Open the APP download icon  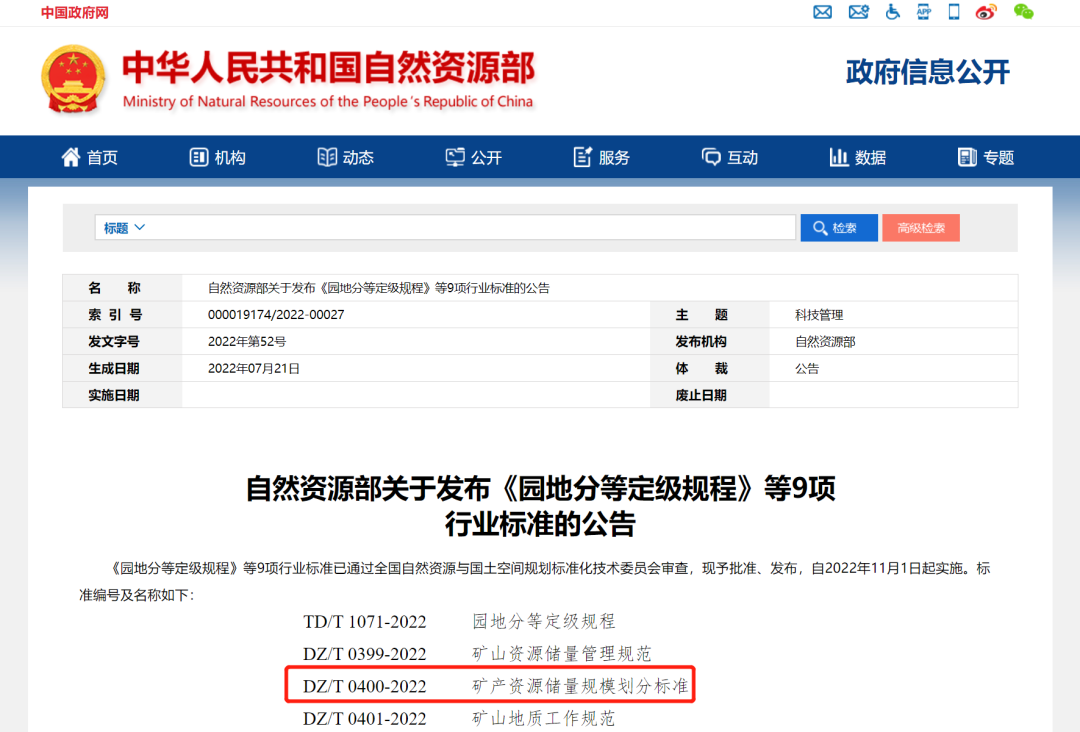click(923, 12)
